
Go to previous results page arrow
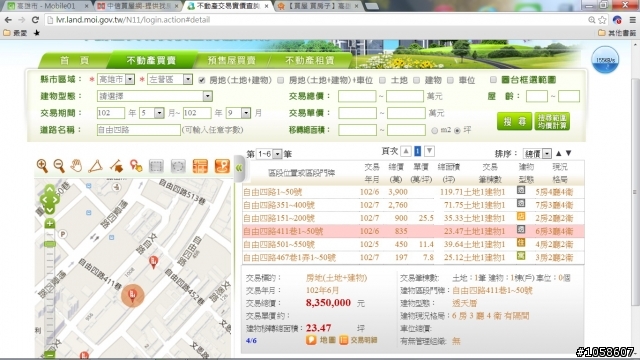[x=406, y=151]
